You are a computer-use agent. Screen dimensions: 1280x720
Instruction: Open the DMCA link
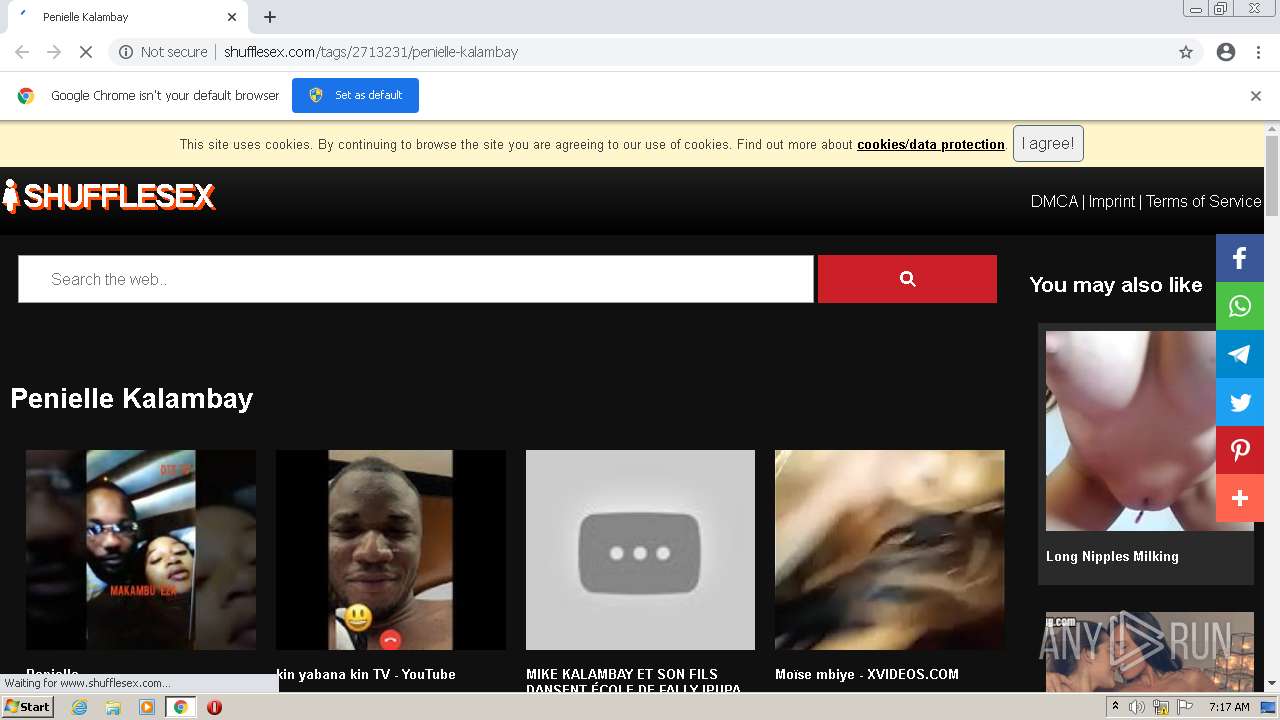coord(1054,201)
